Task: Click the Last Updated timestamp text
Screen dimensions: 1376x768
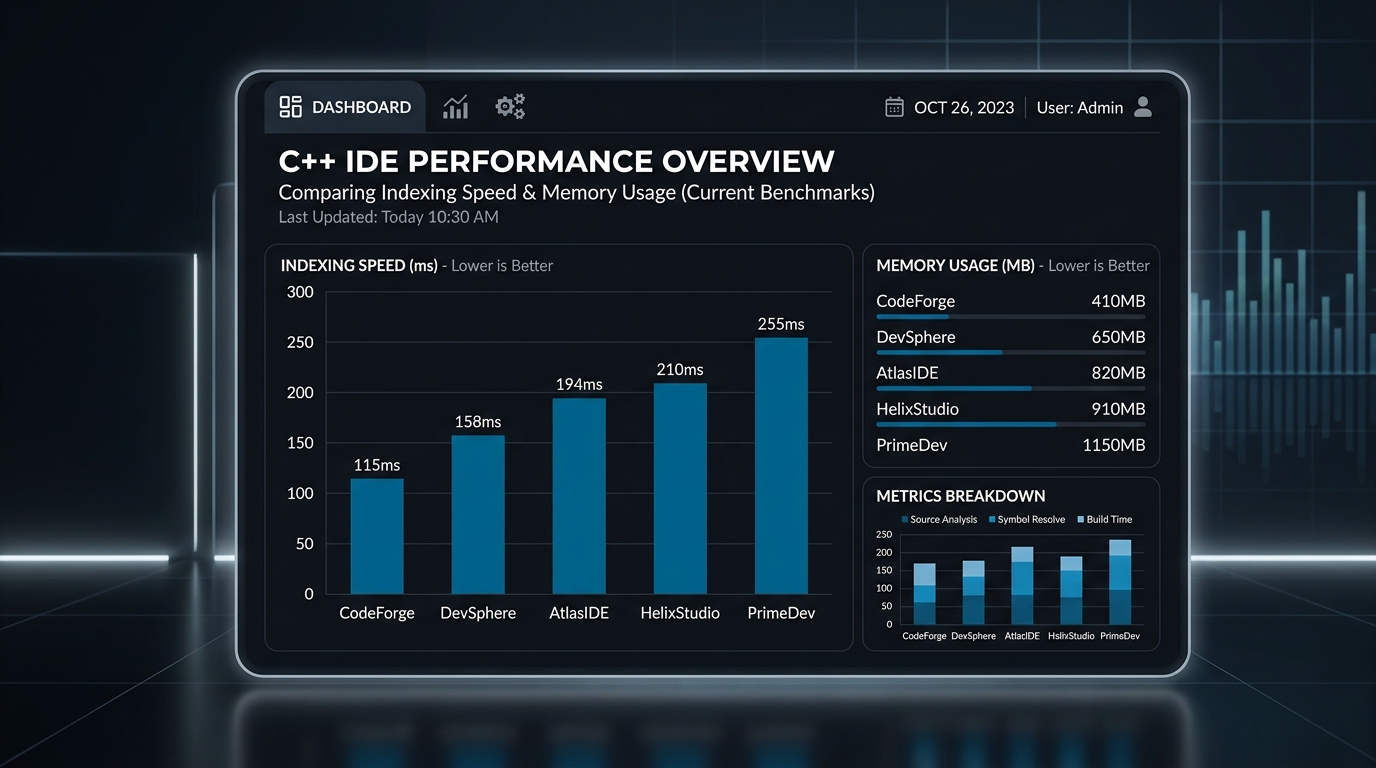Action: click(388, 217)
